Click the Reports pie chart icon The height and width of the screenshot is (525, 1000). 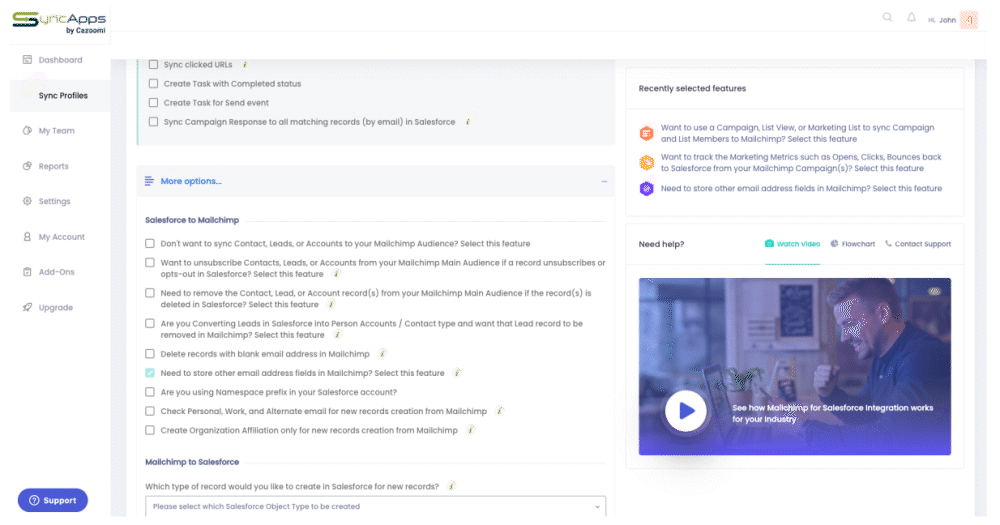27,166
